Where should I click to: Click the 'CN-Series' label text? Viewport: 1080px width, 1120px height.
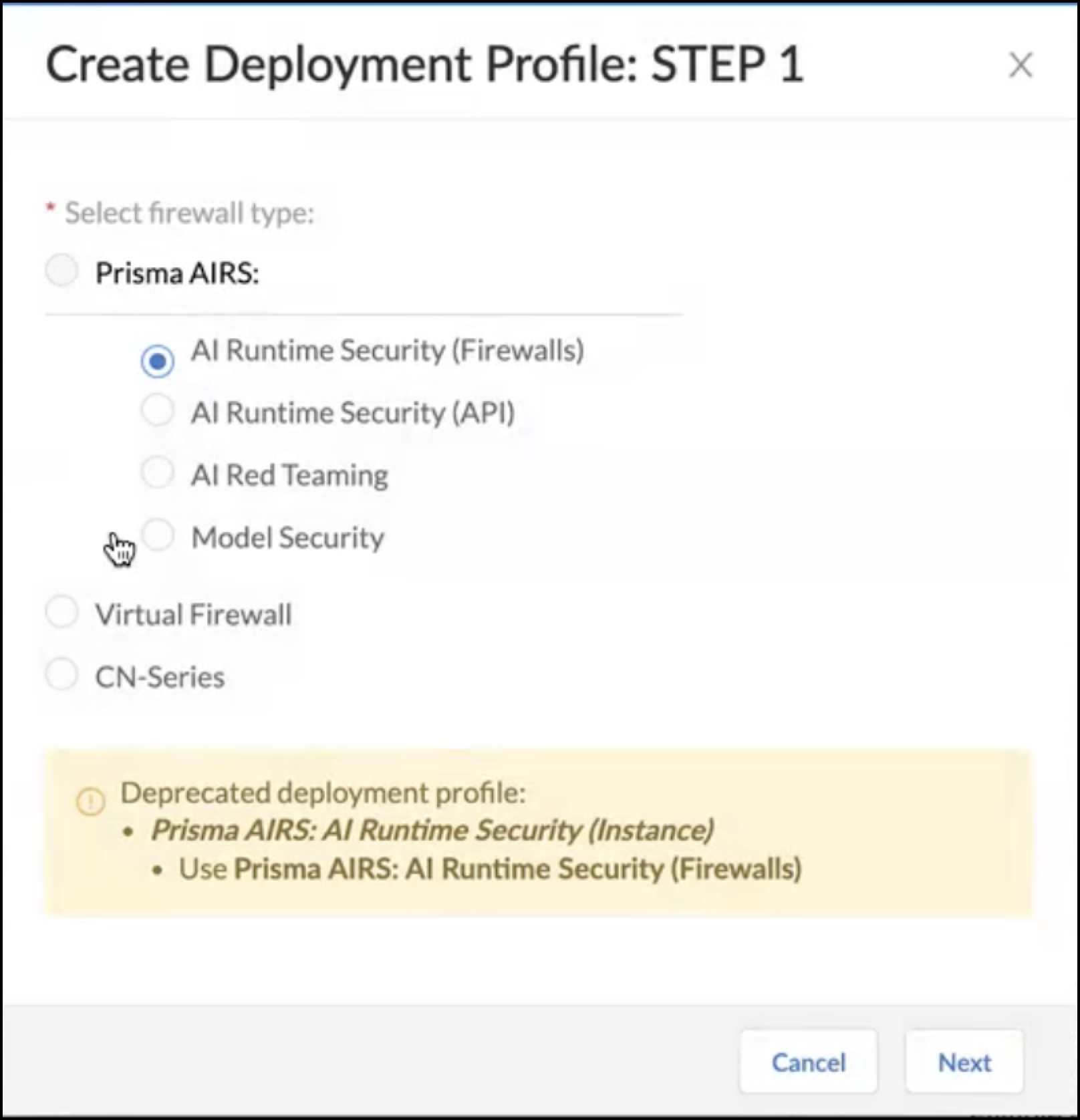(160, 677)
